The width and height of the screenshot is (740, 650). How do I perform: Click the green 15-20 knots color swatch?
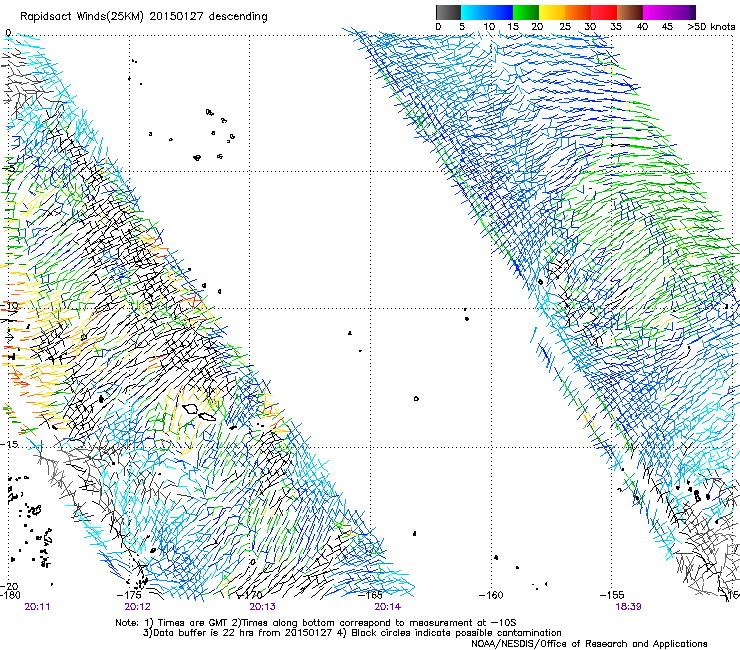(x=526, y=12)
